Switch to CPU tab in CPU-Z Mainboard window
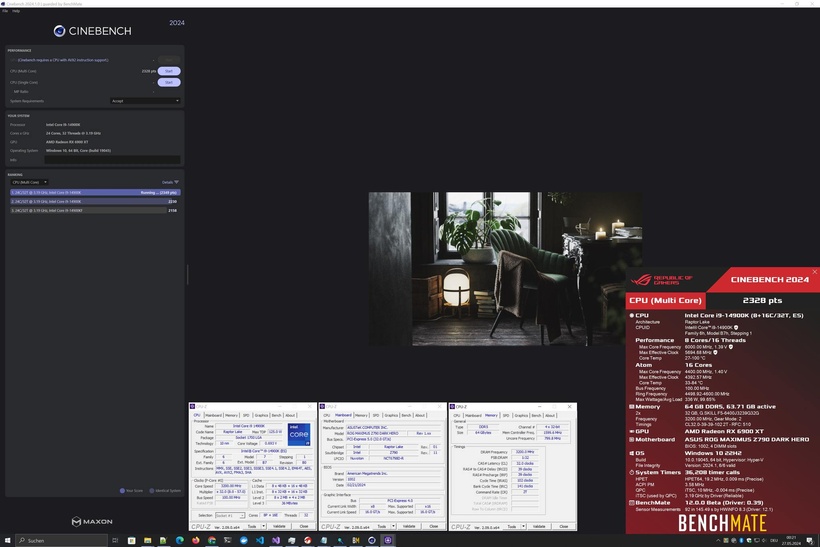820x547 pixels. (x=327, y=415)
